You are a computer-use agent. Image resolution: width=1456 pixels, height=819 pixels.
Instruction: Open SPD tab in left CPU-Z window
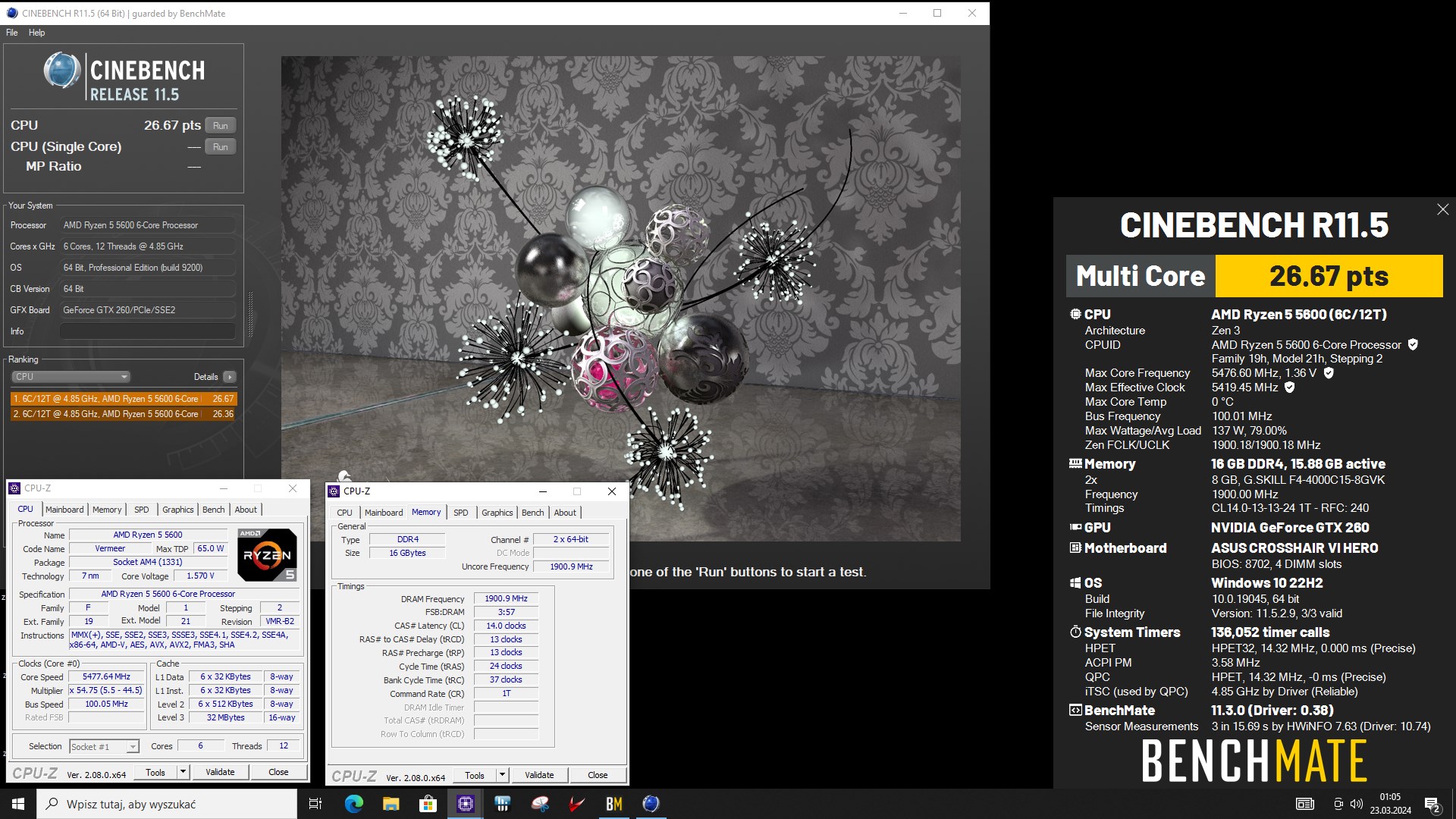click(142, 510)
